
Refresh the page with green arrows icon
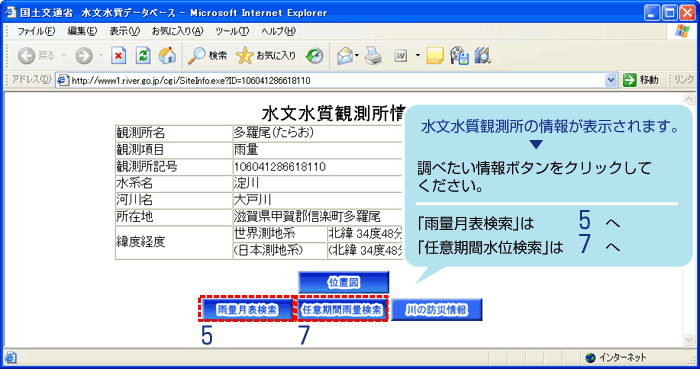pyautogui.click(x=143, y=56)
